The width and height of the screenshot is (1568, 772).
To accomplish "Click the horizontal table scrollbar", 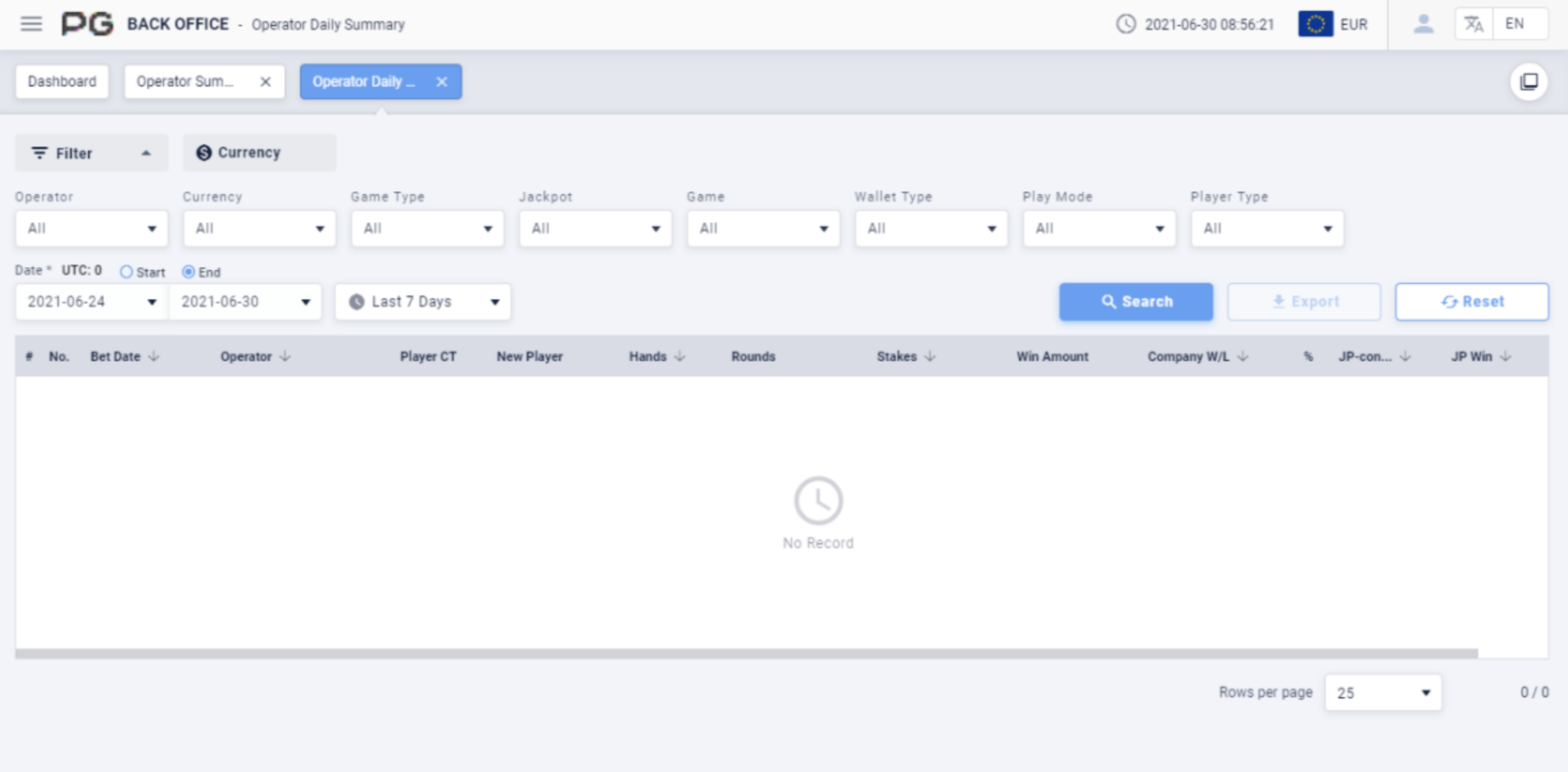I will 746,654.
